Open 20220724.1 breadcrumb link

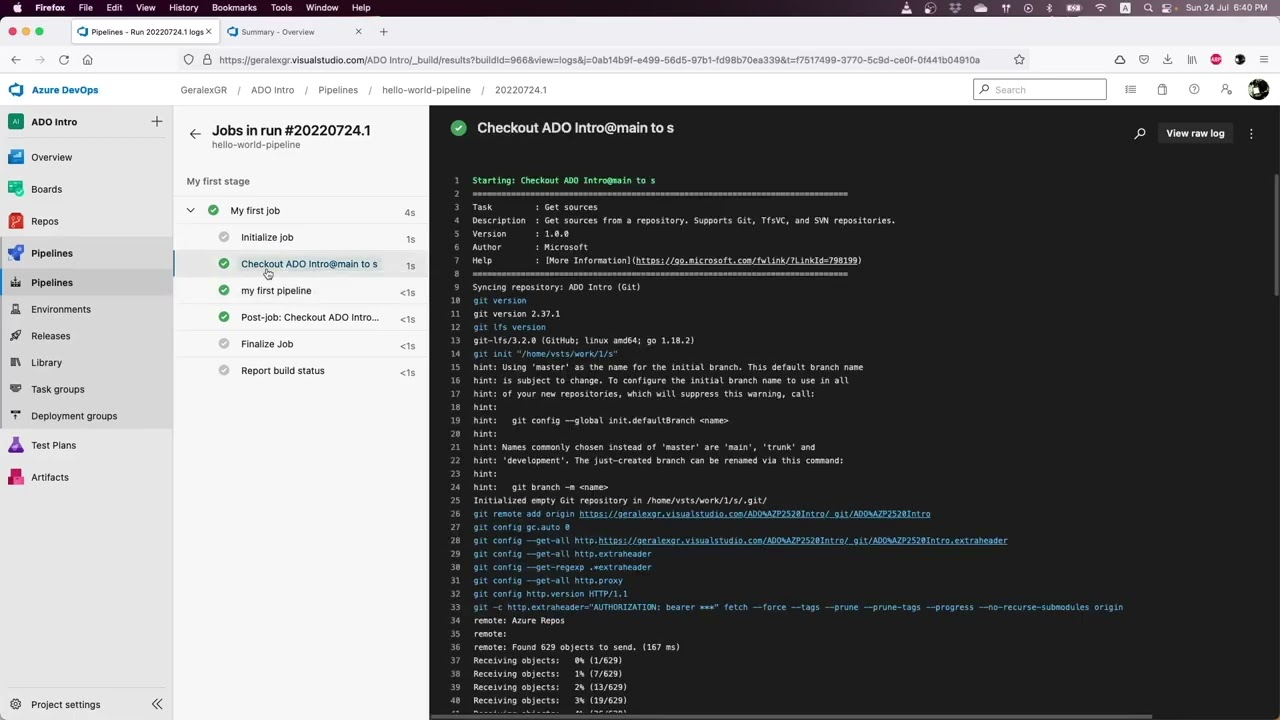click(520, 90)
